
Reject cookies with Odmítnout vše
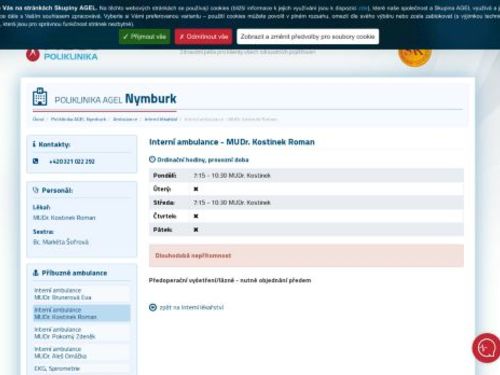click(x=204, y=37)
